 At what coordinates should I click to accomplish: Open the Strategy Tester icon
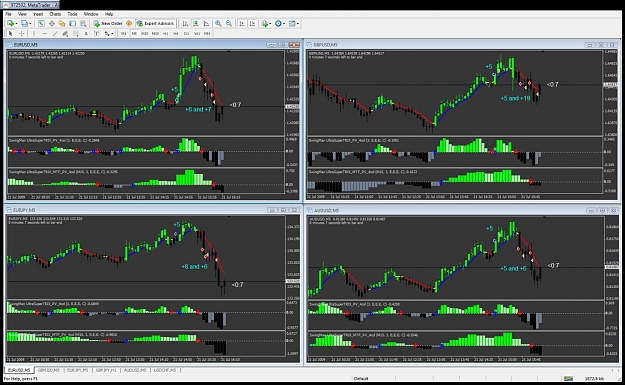(83, 24)
